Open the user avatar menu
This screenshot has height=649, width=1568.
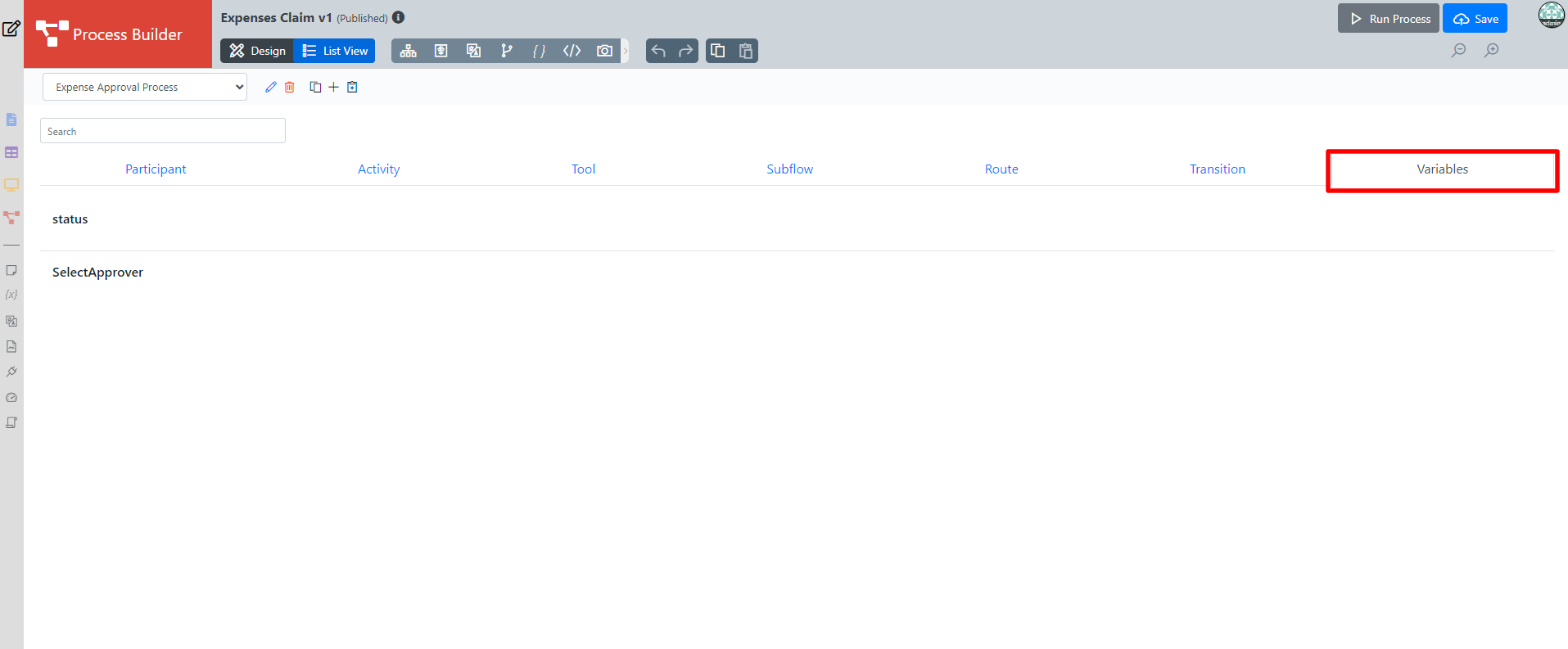click(x=1551, y=15)
